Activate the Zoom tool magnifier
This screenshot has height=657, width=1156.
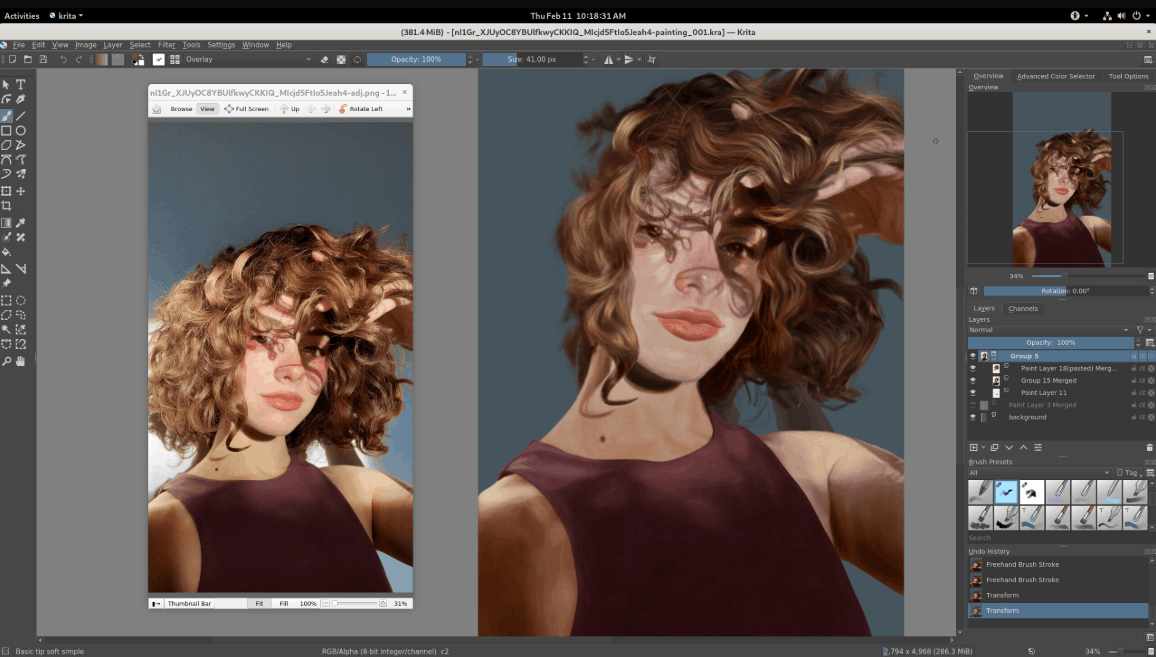coord(6,361)
